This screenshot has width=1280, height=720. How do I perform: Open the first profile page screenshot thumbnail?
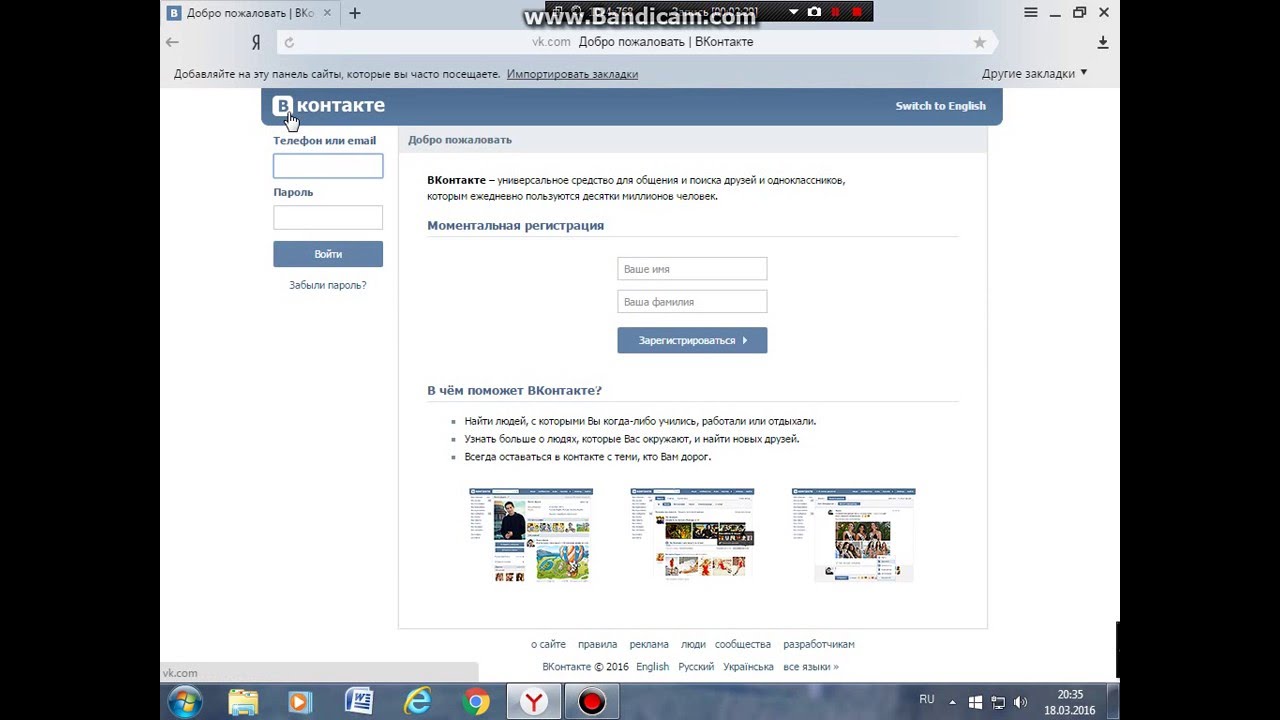(x=531, y=535)
